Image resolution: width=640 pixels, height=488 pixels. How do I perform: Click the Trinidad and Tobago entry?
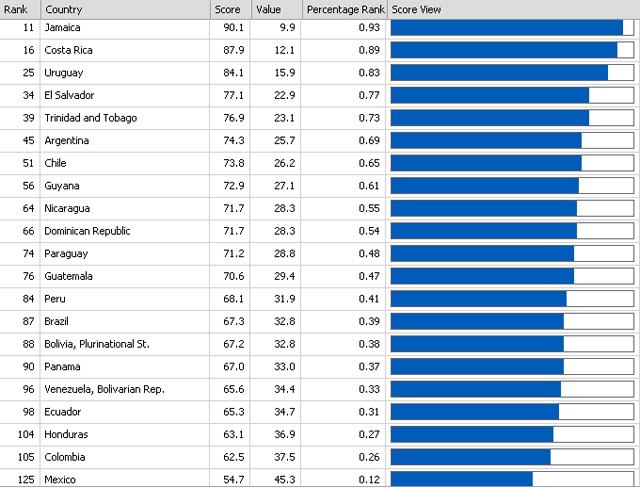pyautogui.click(x=91, y=118)
